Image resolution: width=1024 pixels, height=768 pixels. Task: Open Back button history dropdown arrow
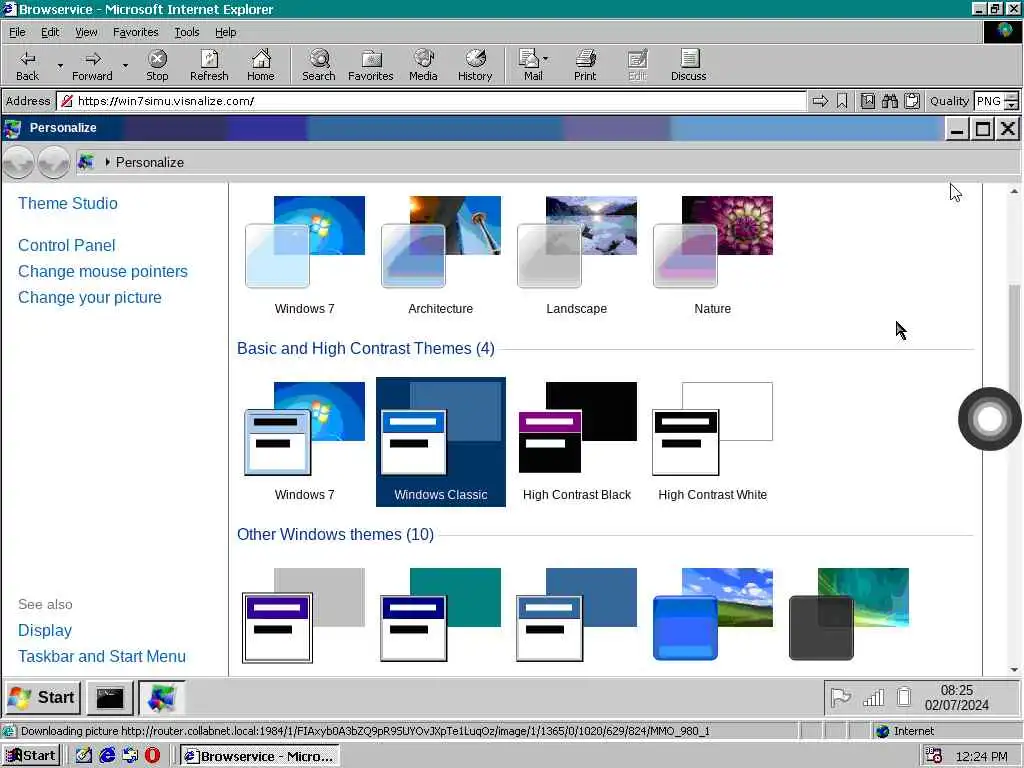click(60, 65)
